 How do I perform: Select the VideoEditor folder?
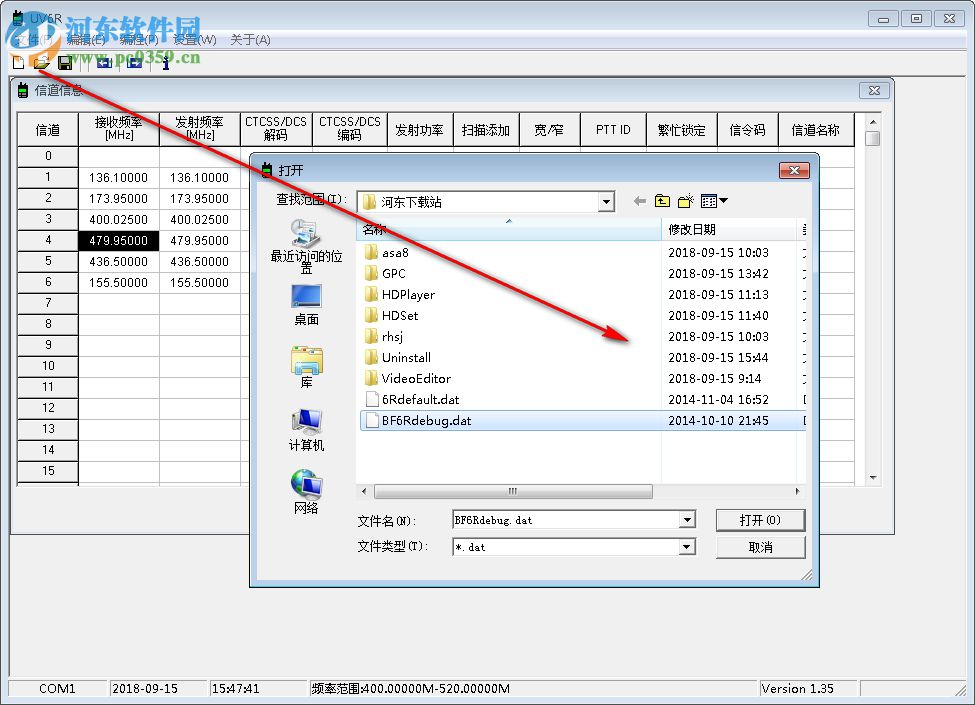tap(408, 379)
